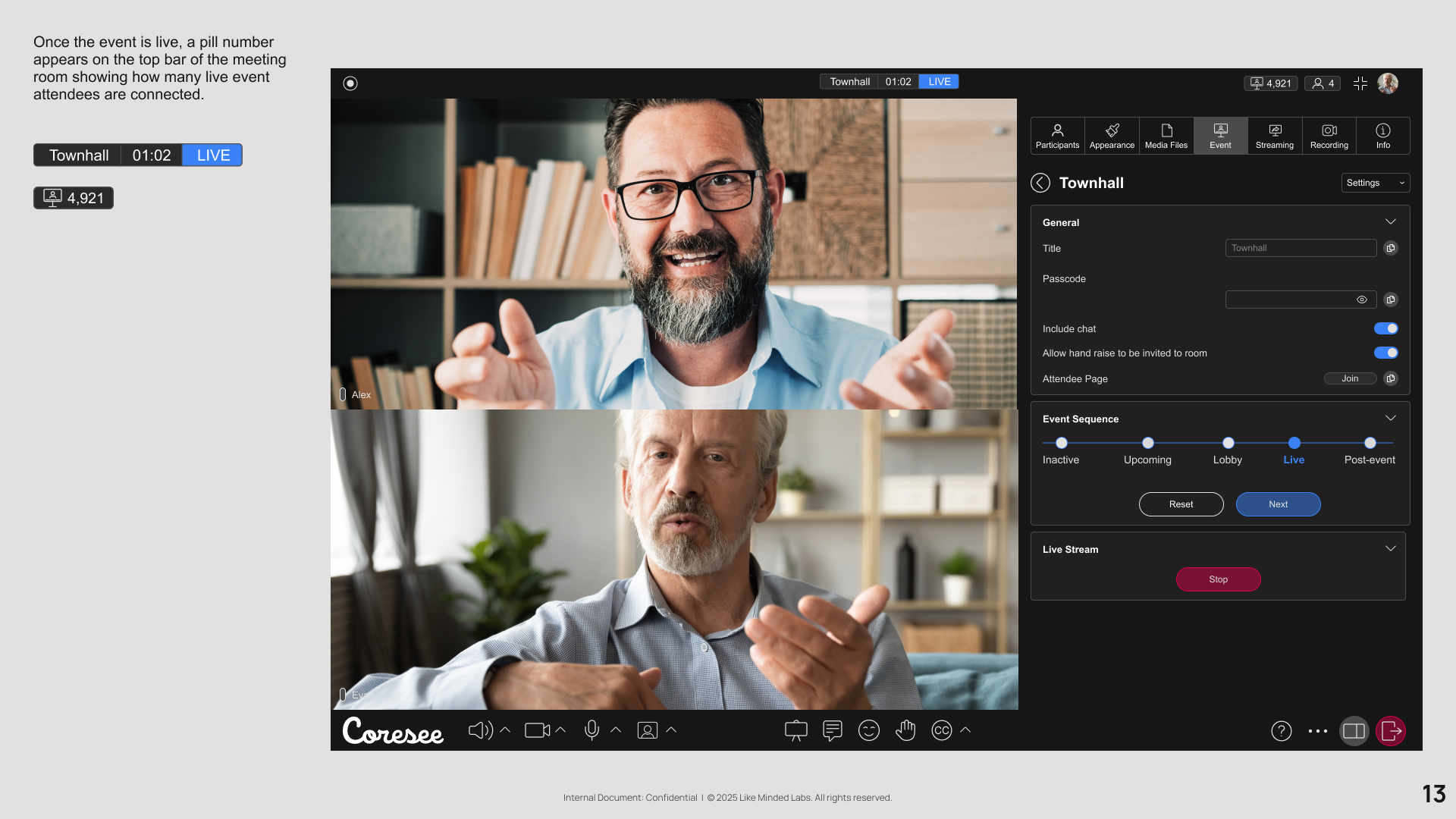Screen dimensions: 1456x819
Task: Click the share screen presentation icon
Action: point(795,730)
